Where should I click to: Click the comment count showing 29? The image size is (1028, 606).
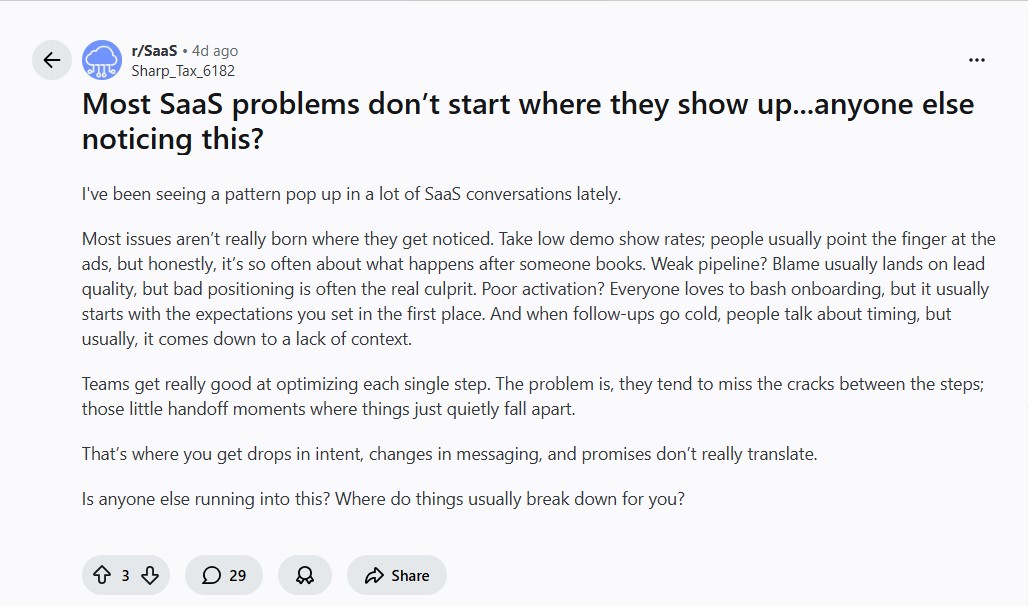pyautogui.click(x=237, y=575)
